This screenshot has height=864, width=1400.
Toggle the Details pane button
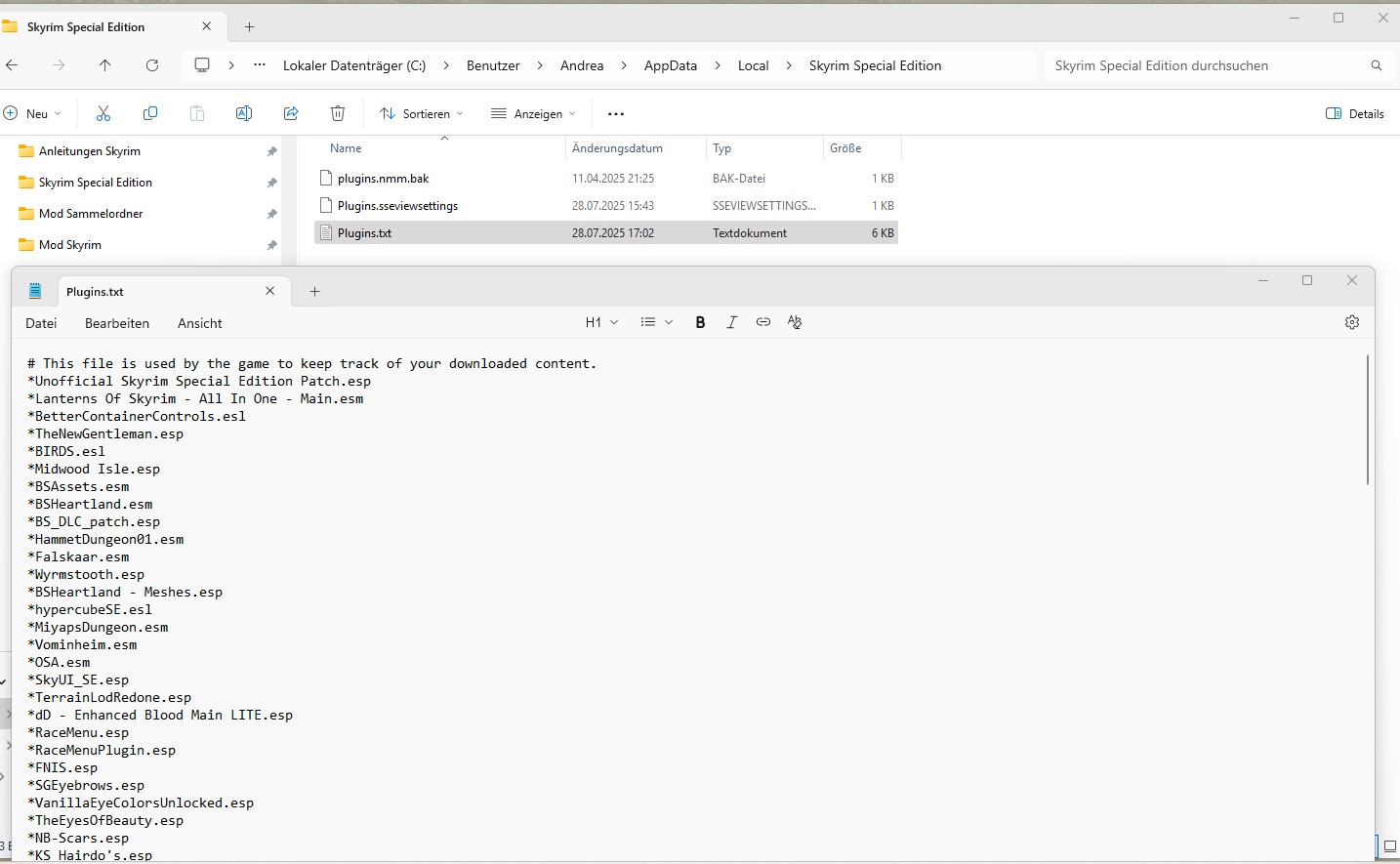point(1355,113)
